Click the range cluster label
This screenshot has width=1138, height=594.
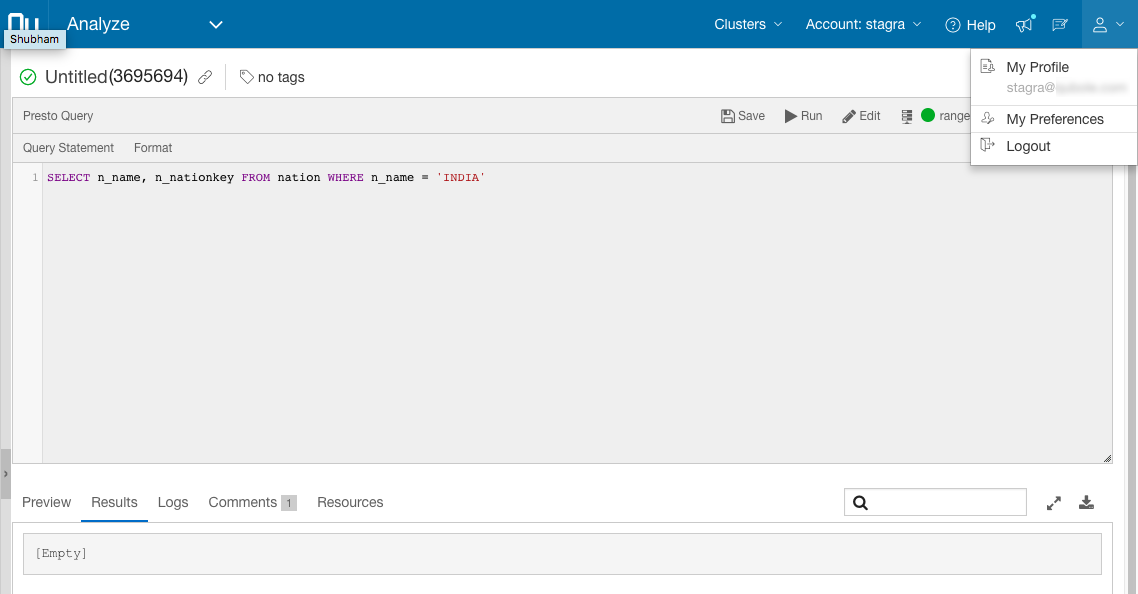pyautogui.click(x=954, y=115)
